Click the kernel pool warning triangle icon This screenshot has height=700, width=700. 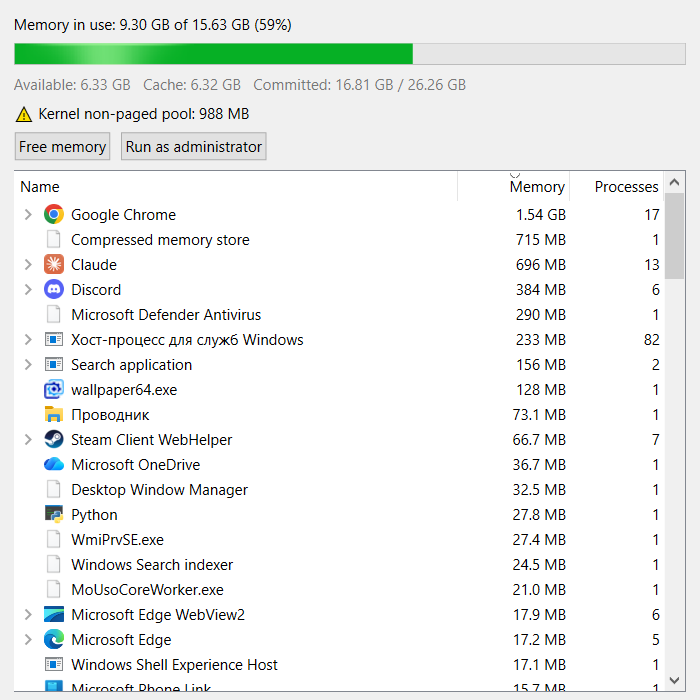(x=24, y=115)
